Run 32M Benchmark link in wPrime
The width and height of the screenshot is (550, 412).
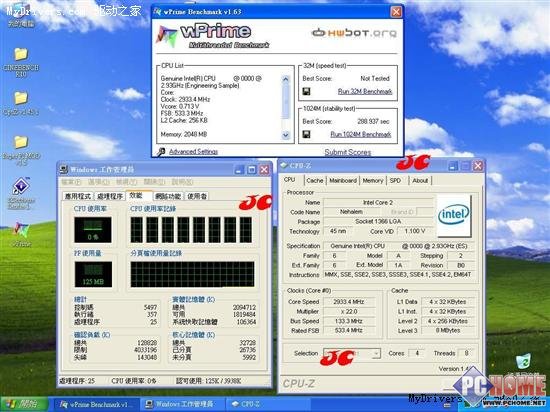365,92
